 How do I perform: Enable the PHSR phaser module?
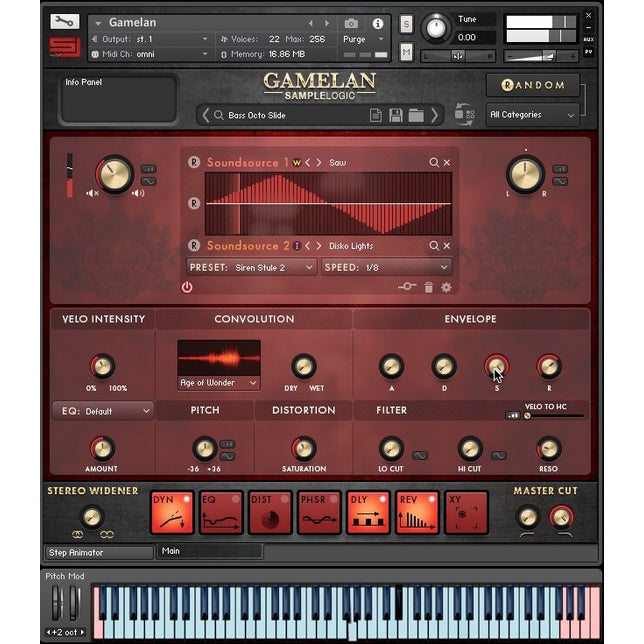point(319,513)
